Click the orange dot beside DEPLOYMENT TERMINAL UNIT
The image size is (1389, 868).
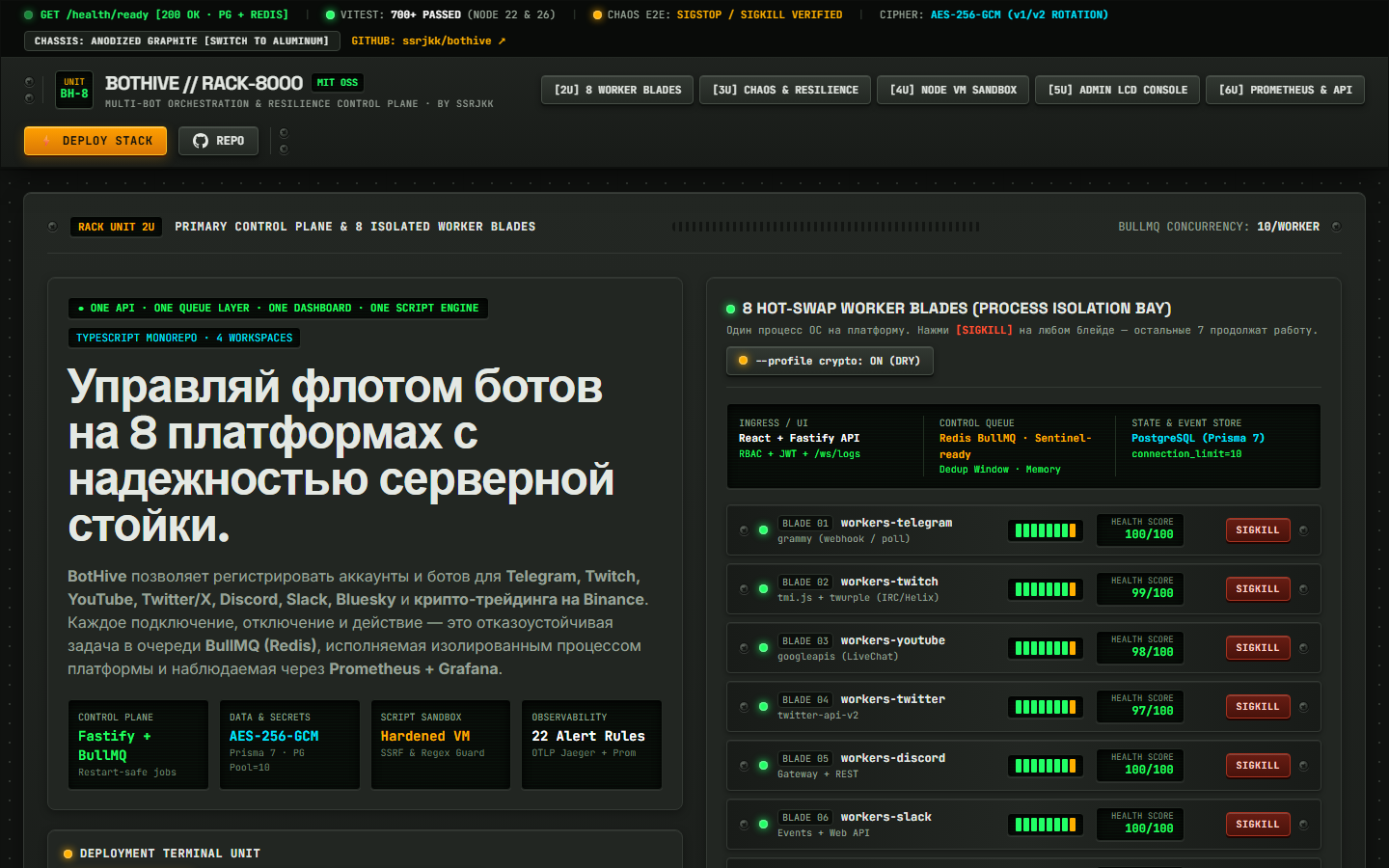pos(68,854)
